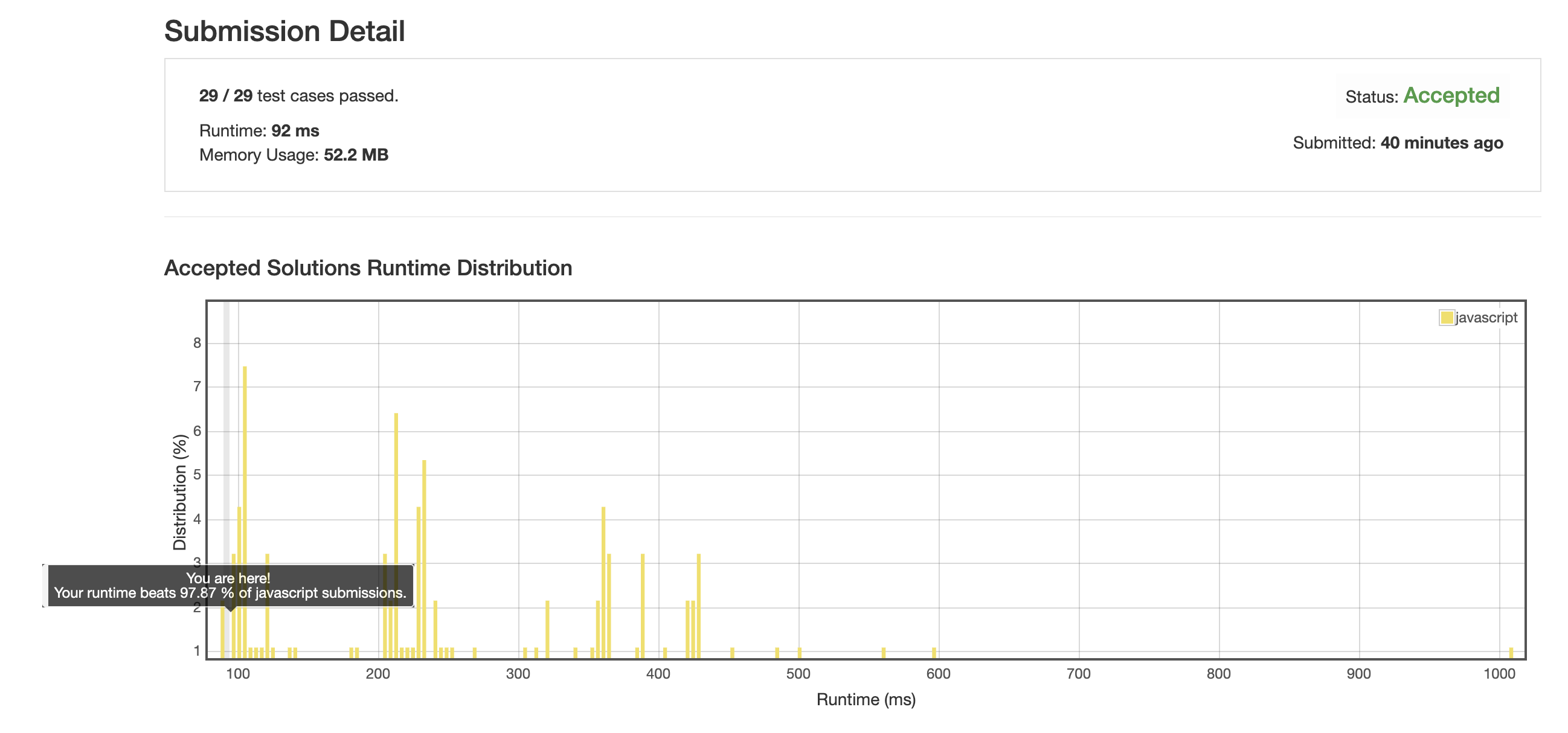Screen dimensions: 1568x733
Task: Click the 700 x-axis tick label
Action: point(1079,674)
